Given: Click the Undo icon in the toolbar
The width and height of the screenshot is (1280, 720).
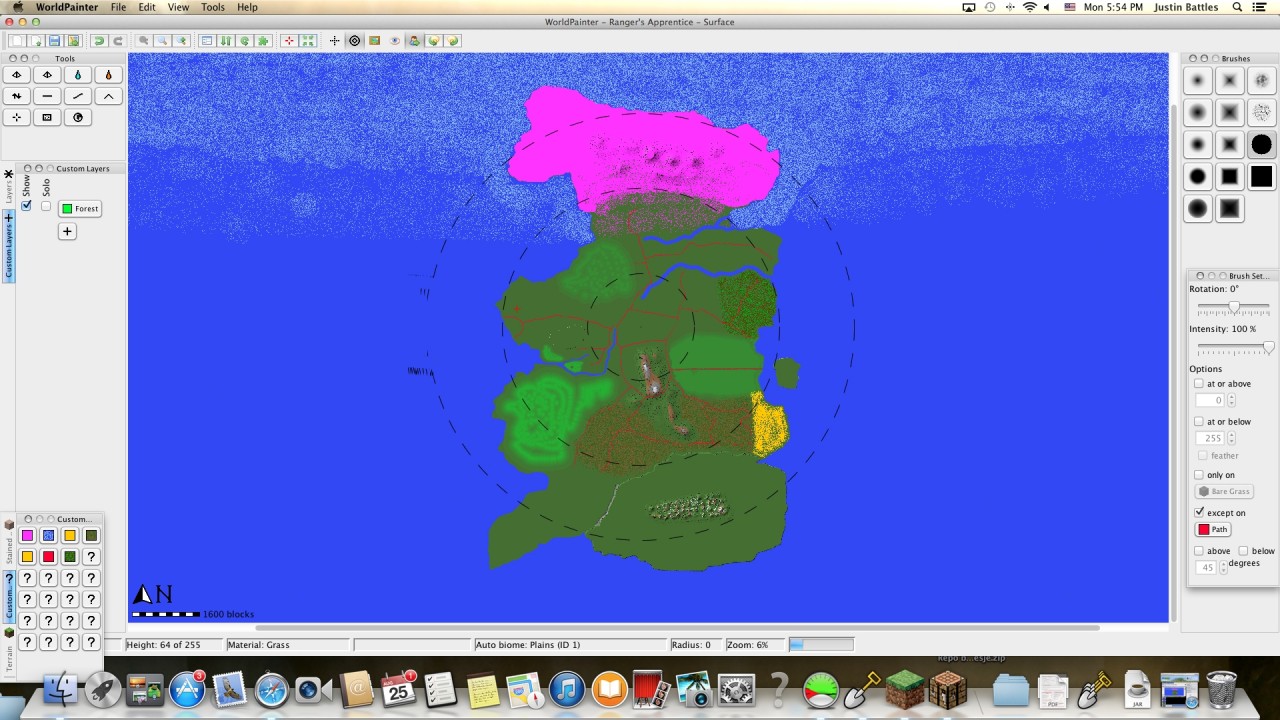Looking at the screenshot, I should click(x=99, y=41).
